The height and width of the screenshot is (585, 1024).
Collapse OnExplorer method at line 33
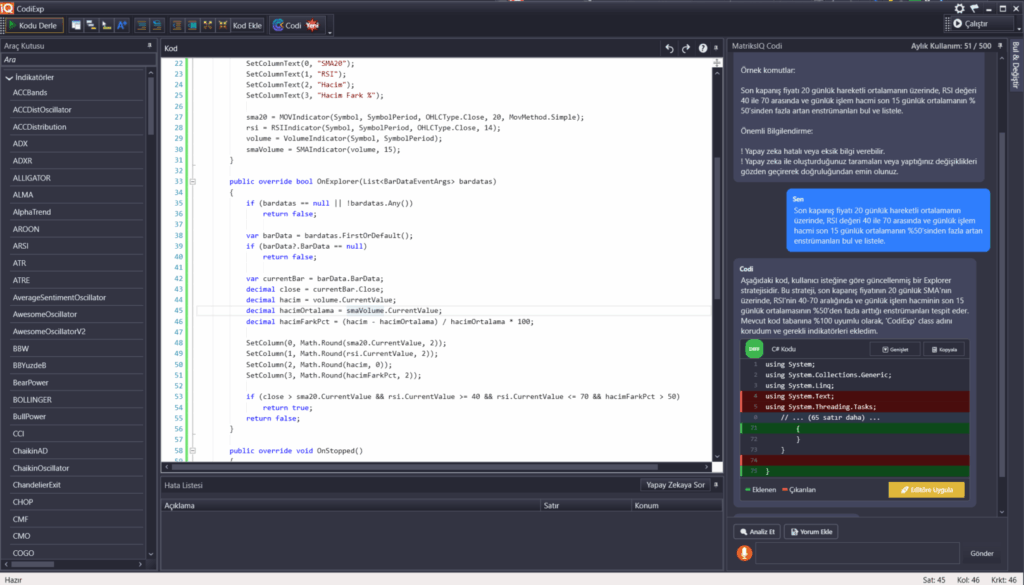192,182
